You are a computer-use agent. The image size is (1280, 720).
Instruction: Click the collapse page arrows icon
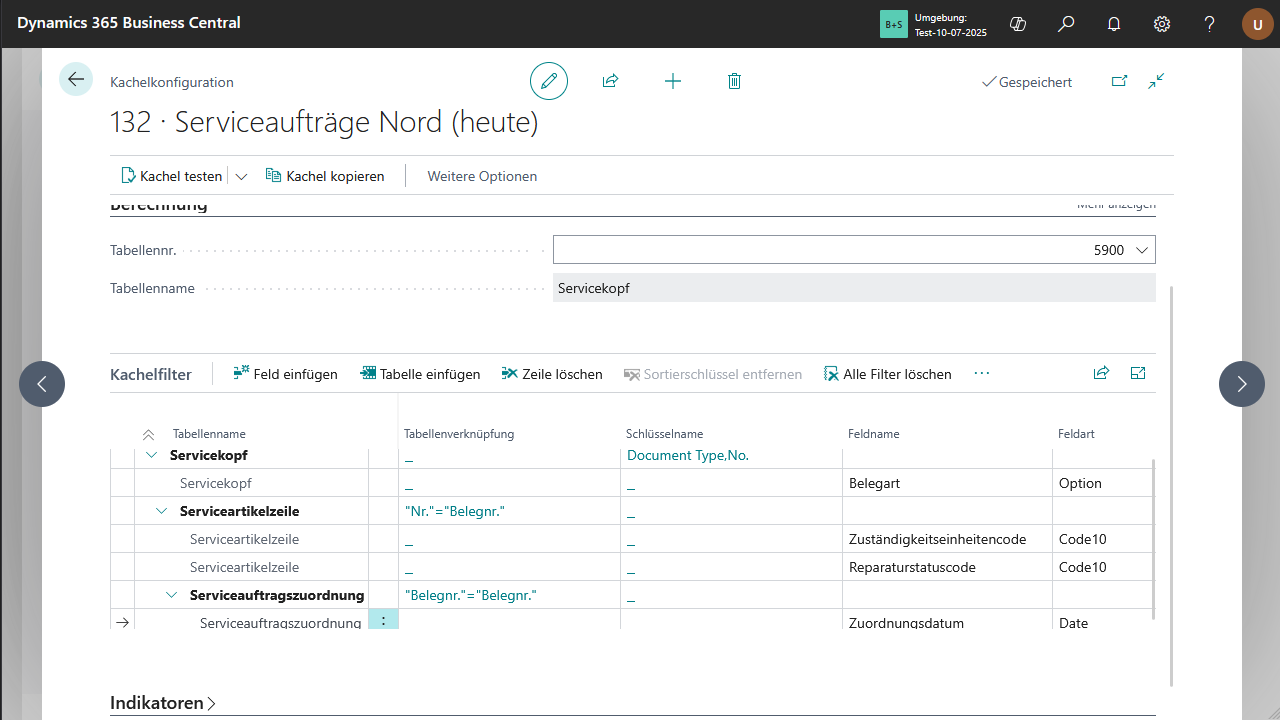pyautogui.click(x=1156, y=81)
